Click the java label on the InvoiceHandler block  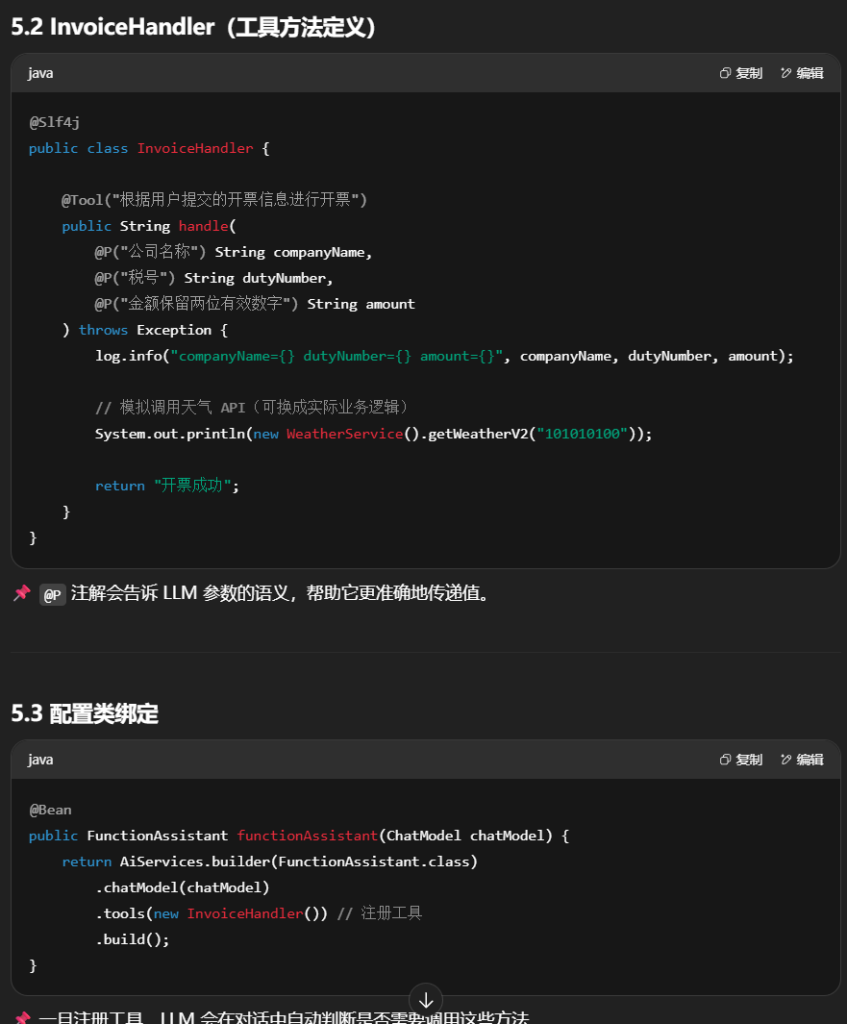pyautogui.click(x=41, y=73)
